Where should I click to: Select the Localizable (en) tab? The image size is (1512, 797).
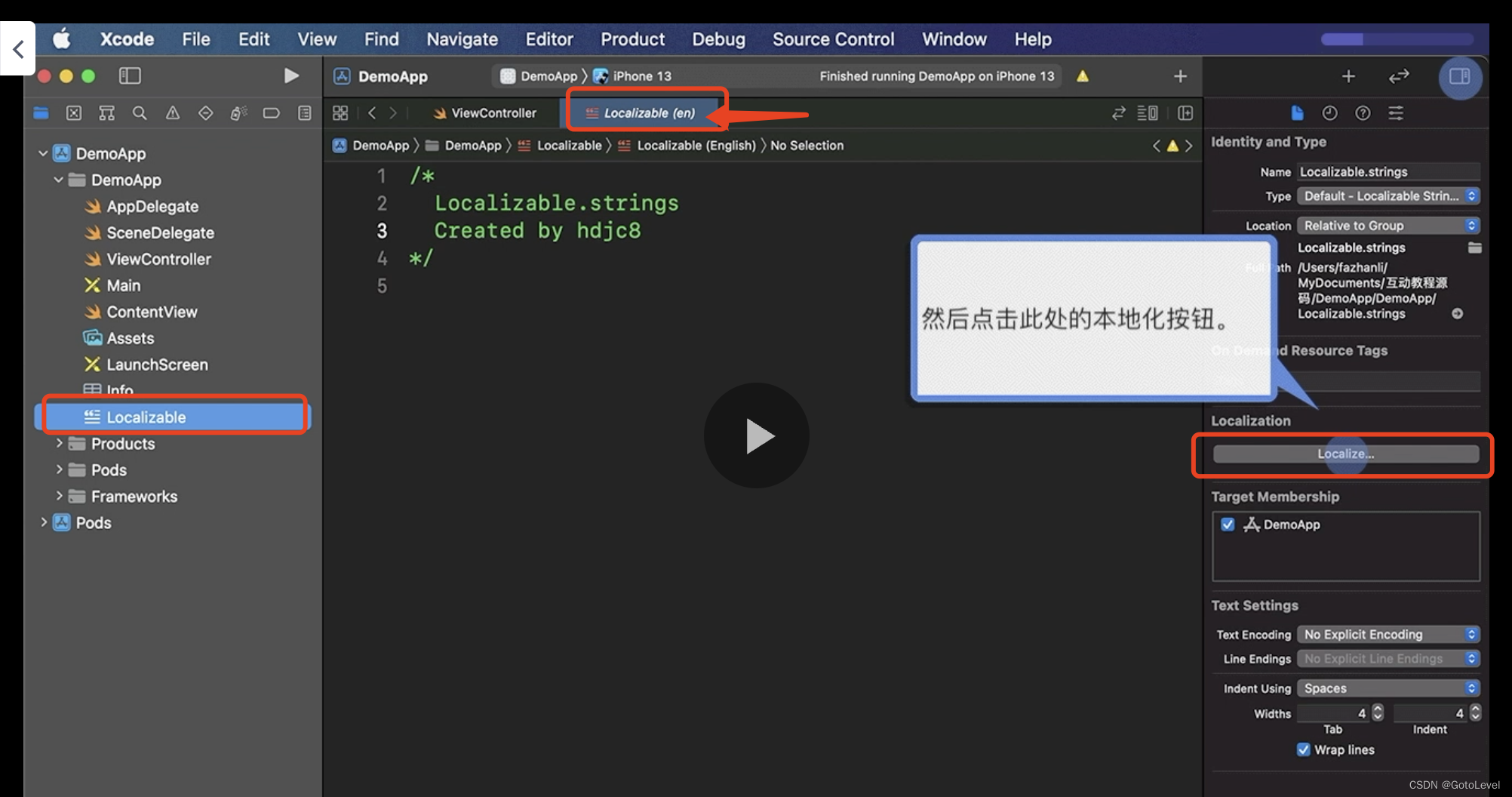click(x=641, y=113)
